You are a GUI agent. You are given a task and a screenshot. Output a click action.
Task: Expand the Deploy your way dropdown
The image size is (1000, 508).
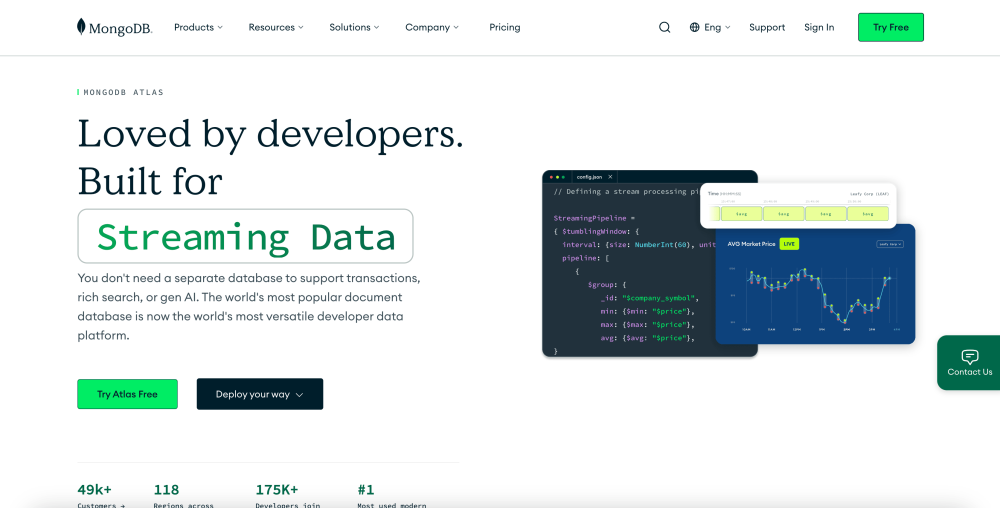[260, 394]
